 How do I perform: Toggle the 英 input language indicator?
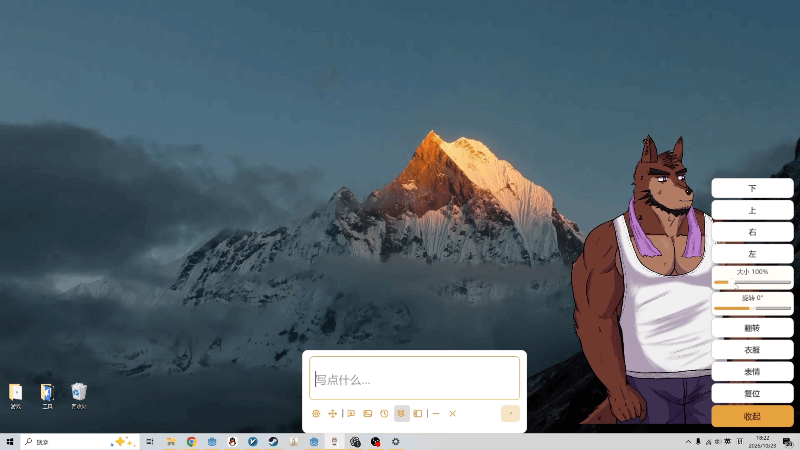(728, 442)
